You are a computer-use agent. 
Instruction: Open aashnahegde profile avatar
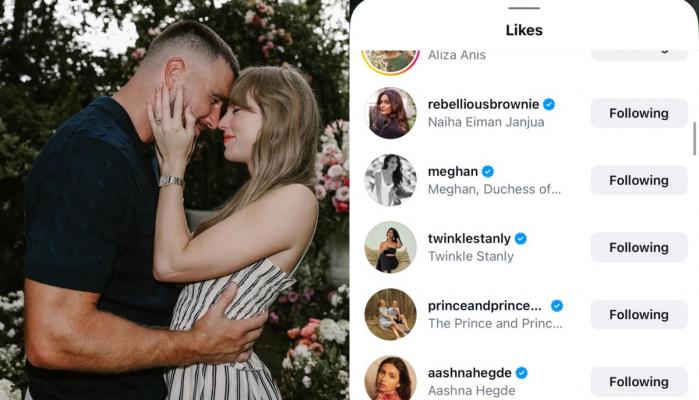pos(391,378)
